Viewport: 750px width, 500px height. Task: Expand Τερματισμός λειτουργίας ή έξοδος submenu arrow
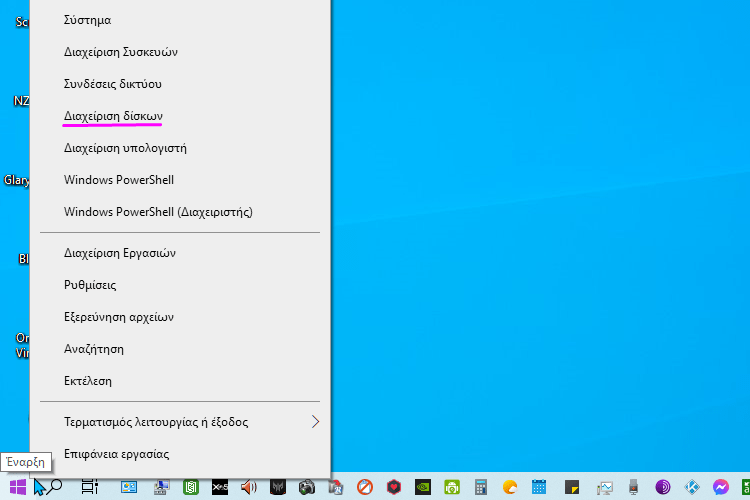(315, 422)
